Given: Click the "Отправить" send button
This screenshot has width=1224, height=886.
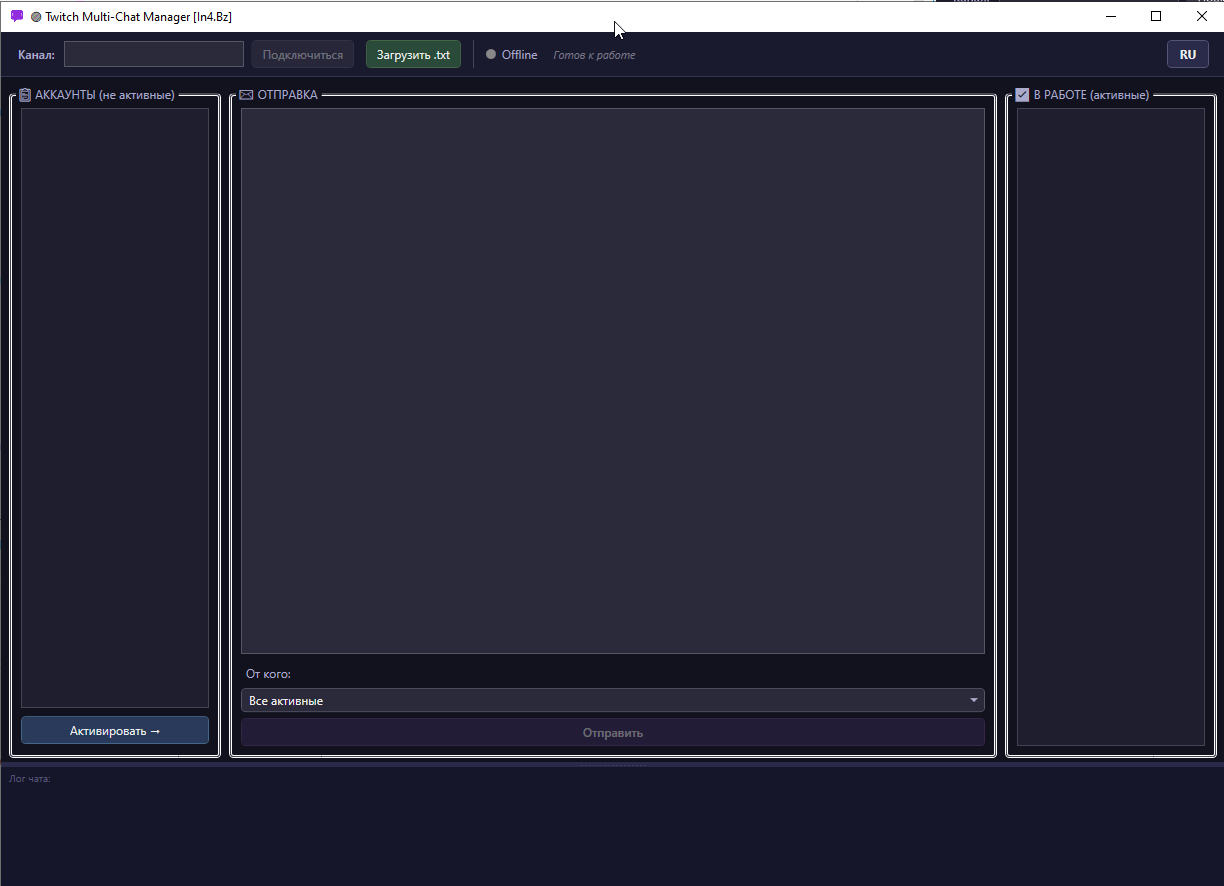Looking at the screenshot, I should click(612, 733).
